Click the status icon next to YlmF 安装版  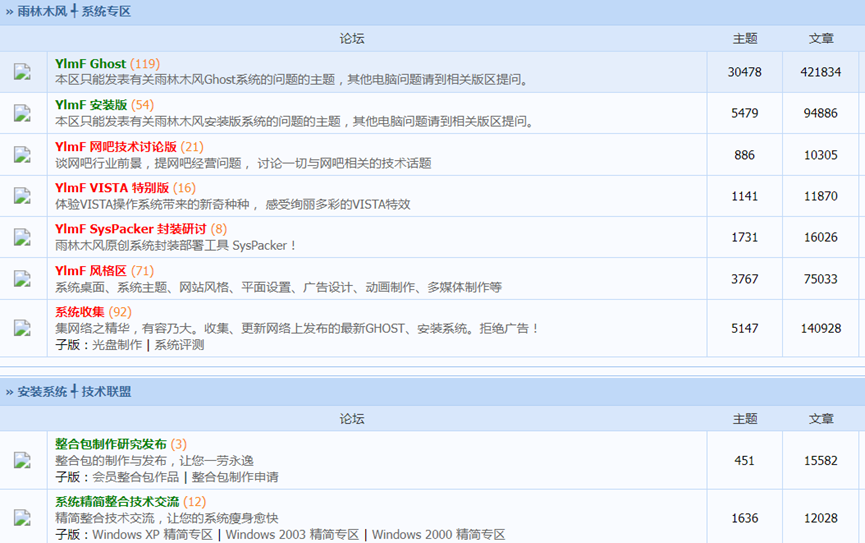click(x=22, y=113)
